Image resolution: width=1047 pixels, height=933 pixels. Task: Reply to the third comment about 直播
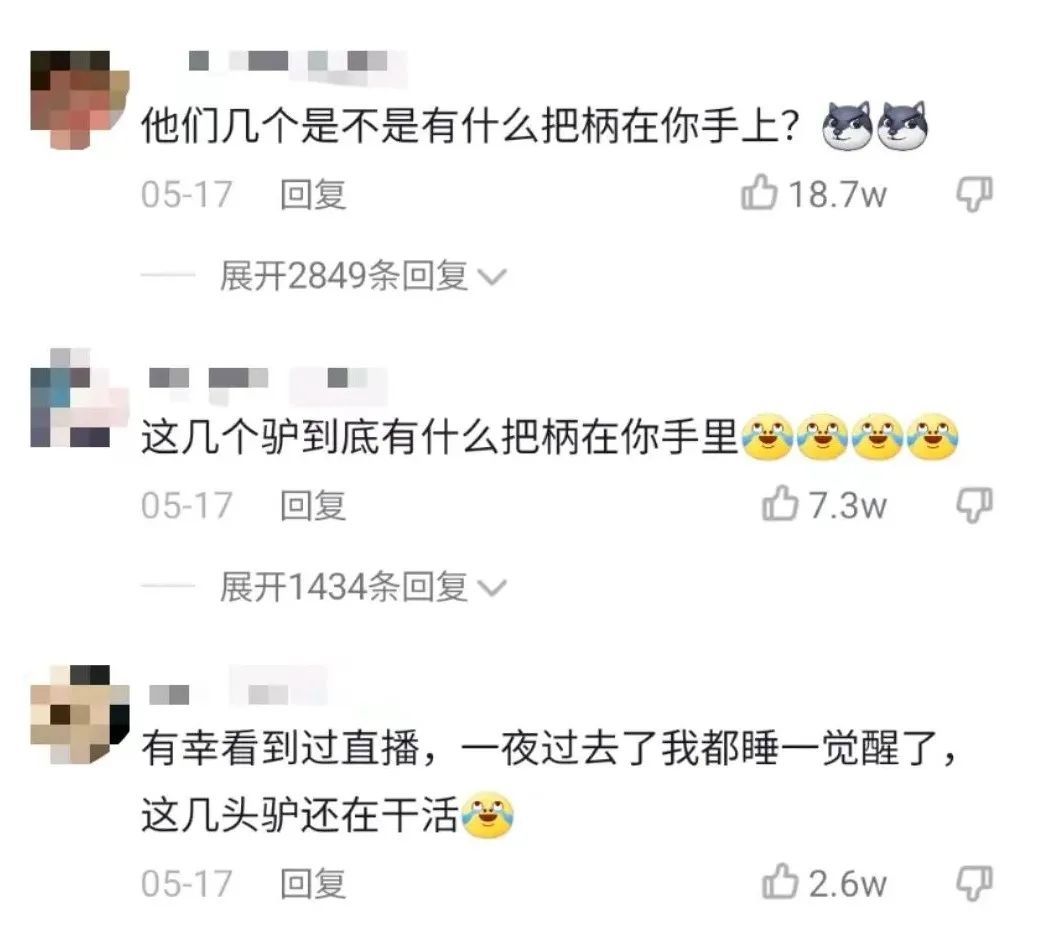313,884
